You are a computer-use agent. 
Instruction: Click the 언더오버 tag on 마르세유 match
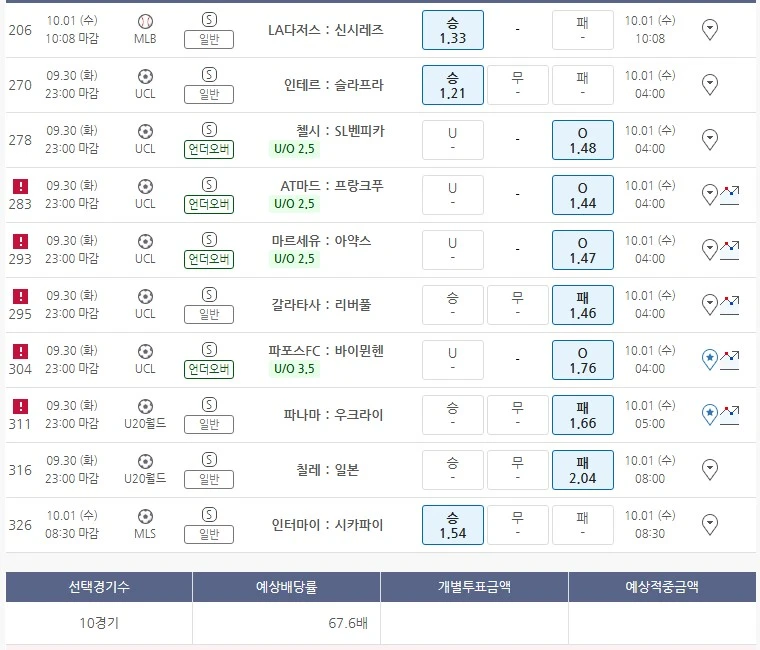(x=209, y=260)
